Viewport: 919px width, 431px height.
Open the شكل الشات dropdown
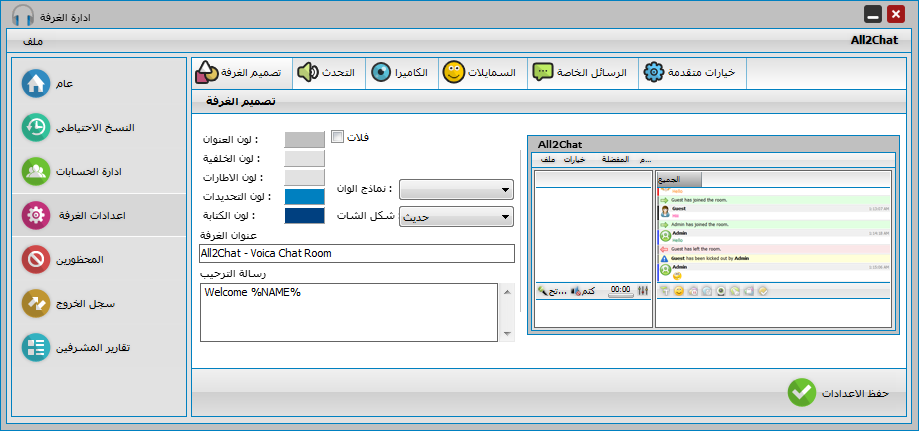point(456,215)
